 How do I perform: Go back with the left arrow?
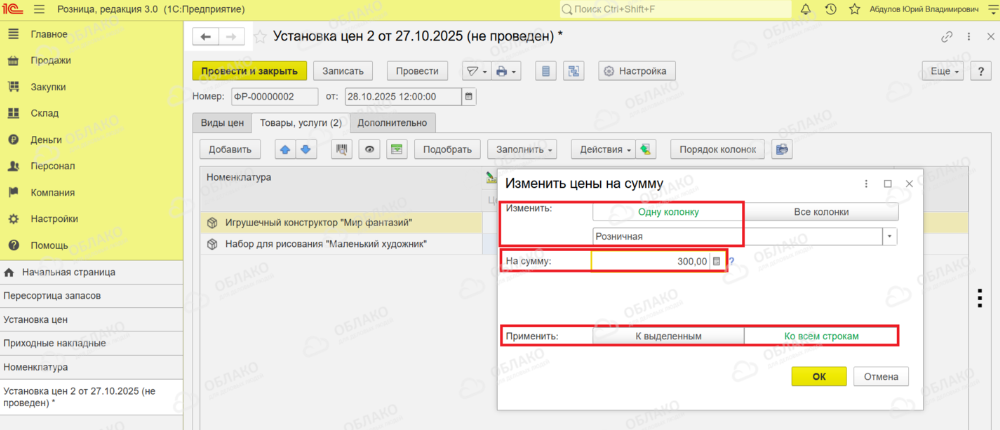click(205, 37)
